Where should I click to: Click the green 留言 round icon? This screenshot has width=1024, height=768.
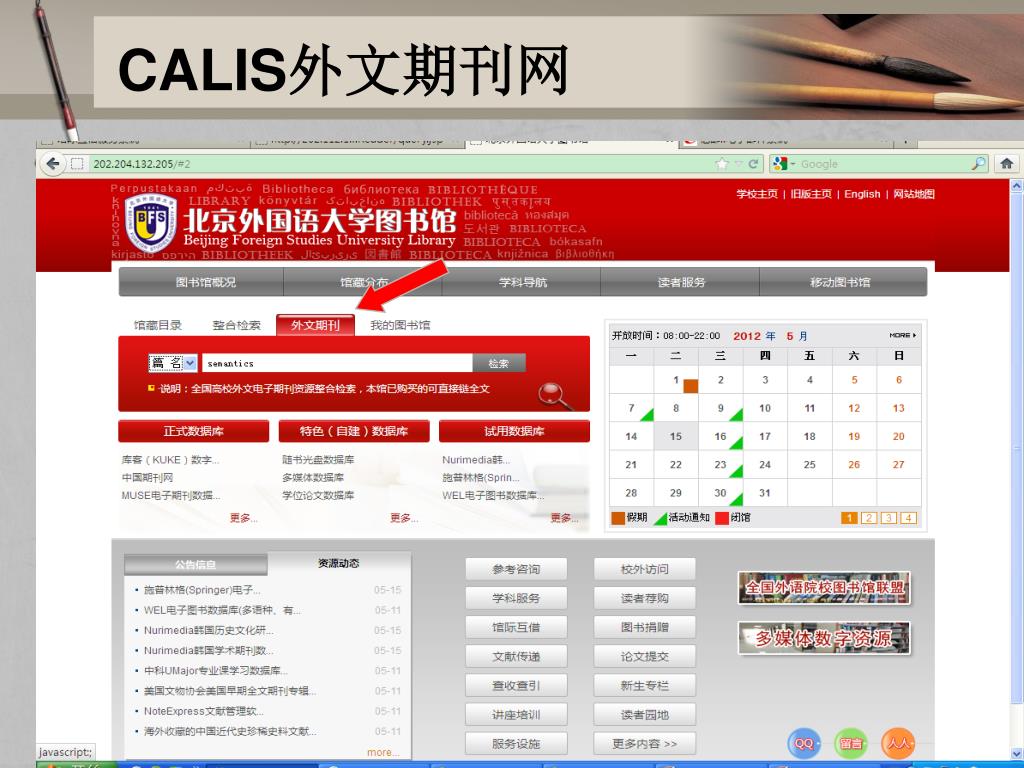851,743
